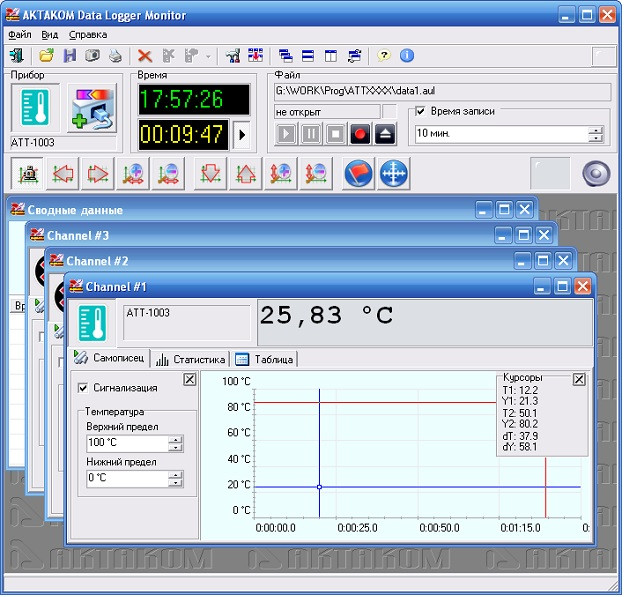Open the Файл menu
This screenshot has height=597, width=624.
pyautogui.click(x=20, y=35)
